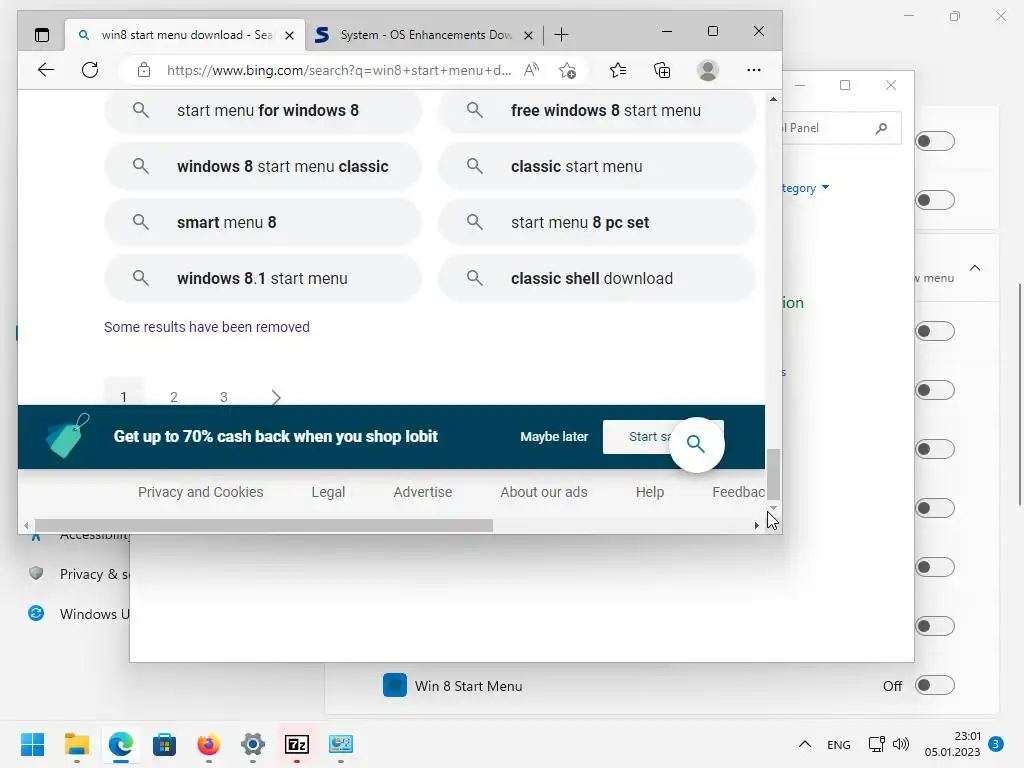Close the win8 start menu download tab
This screenshot has width=1024, height=768.
tap(289, 35)
